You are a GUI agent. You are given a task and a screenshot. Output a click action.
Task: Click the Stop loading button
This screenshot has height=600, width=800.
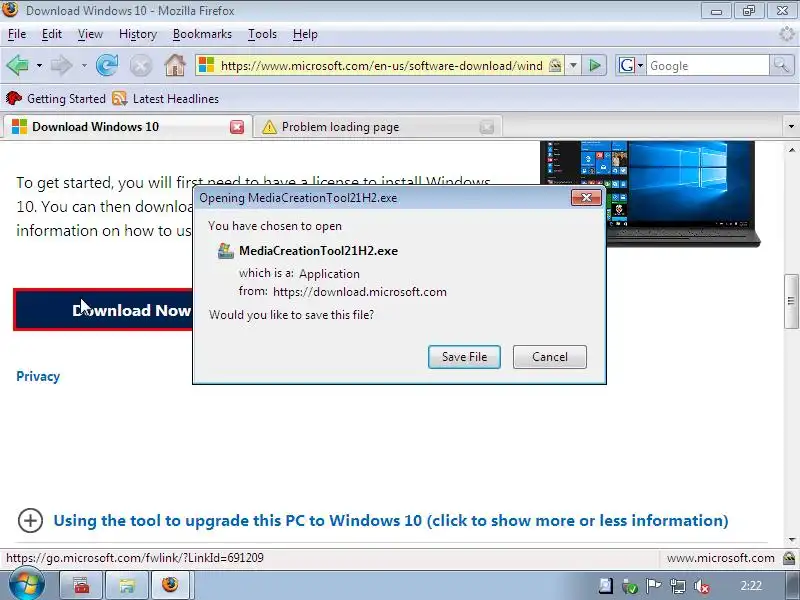pos(141,66)
